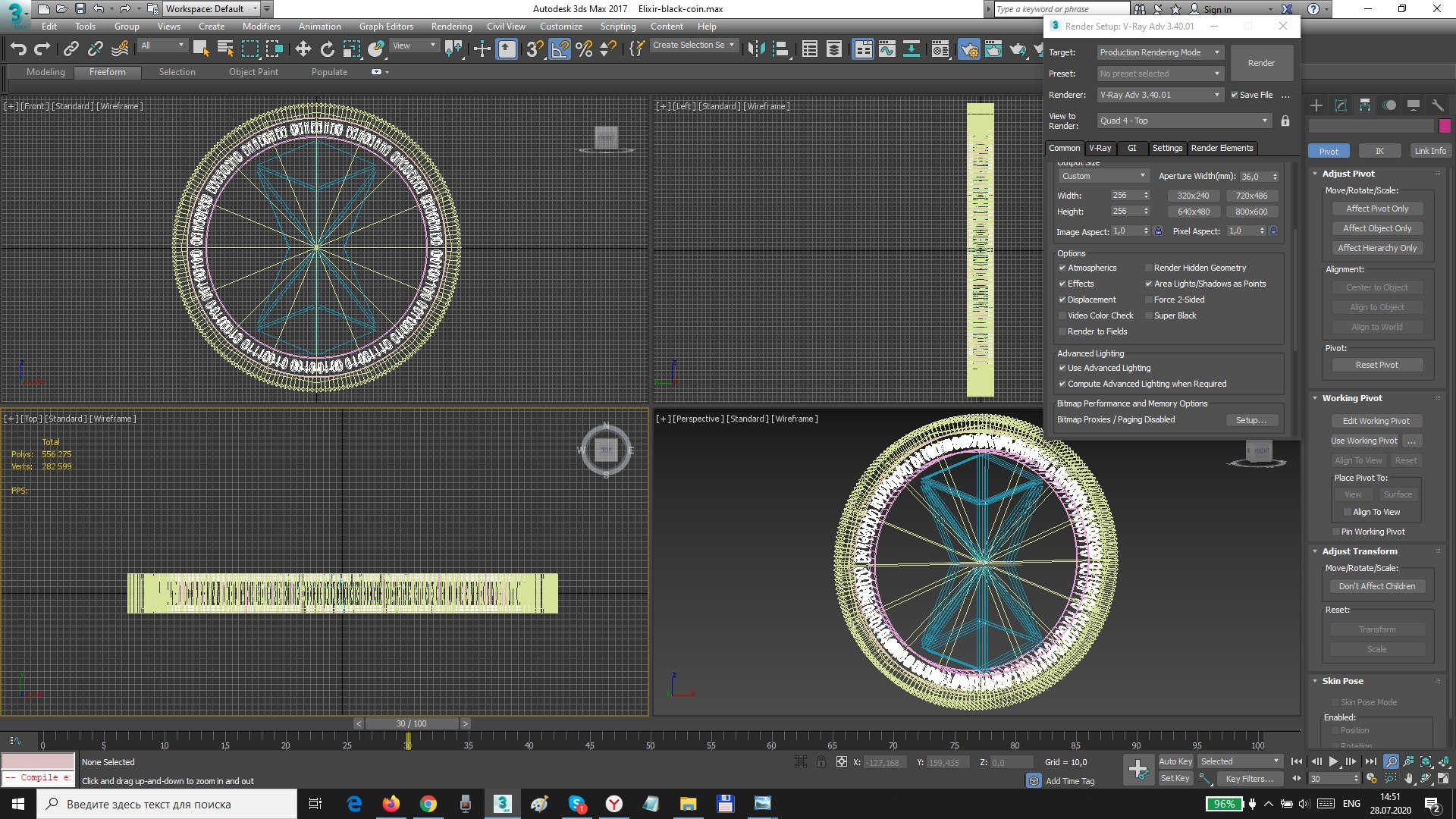Switch to the GI tab
Screen dimensions: 1456x819
(1131, 148)
